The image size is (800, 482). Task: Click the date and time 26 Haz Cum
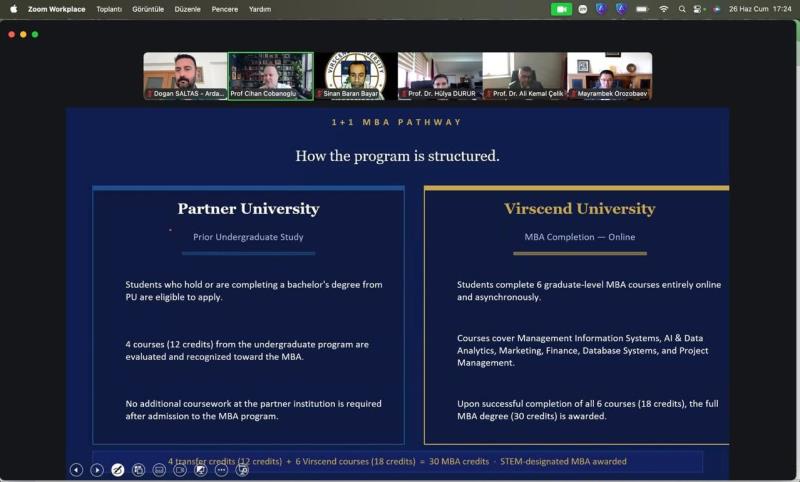click(x=760, y=9)
